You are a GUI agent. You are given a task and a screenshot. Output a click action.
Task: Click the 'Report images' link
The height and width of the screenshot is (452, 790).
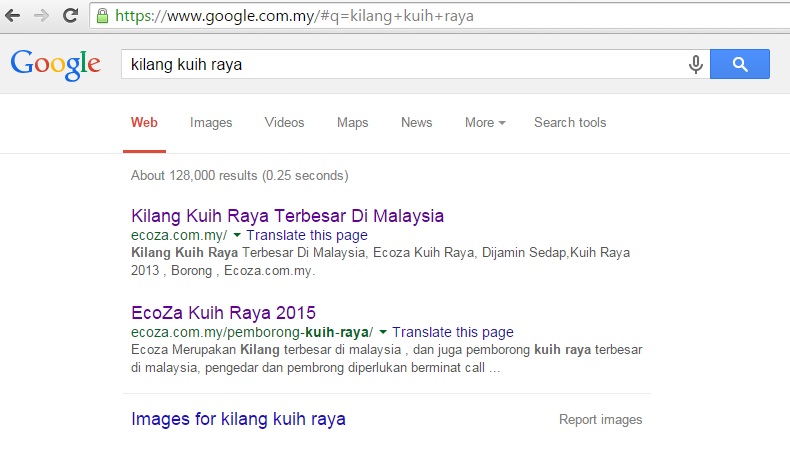click(x=601, y=420)
